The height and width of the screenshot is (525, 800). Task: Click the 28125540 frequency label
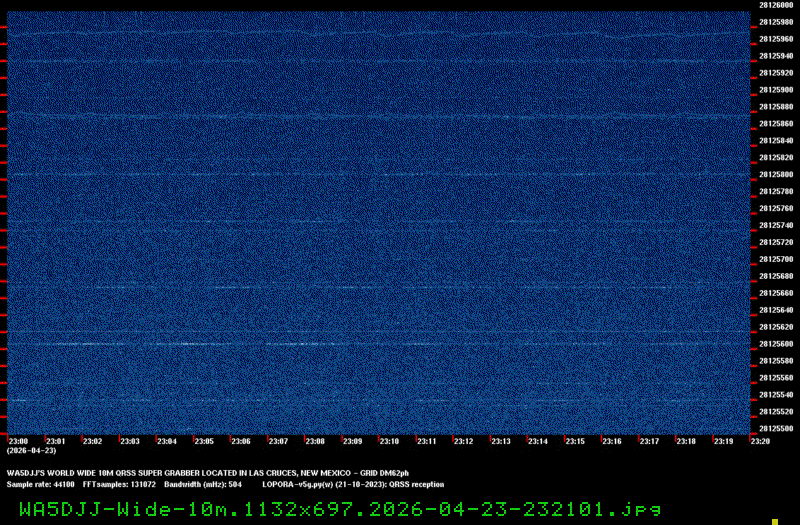pos(776,394)
